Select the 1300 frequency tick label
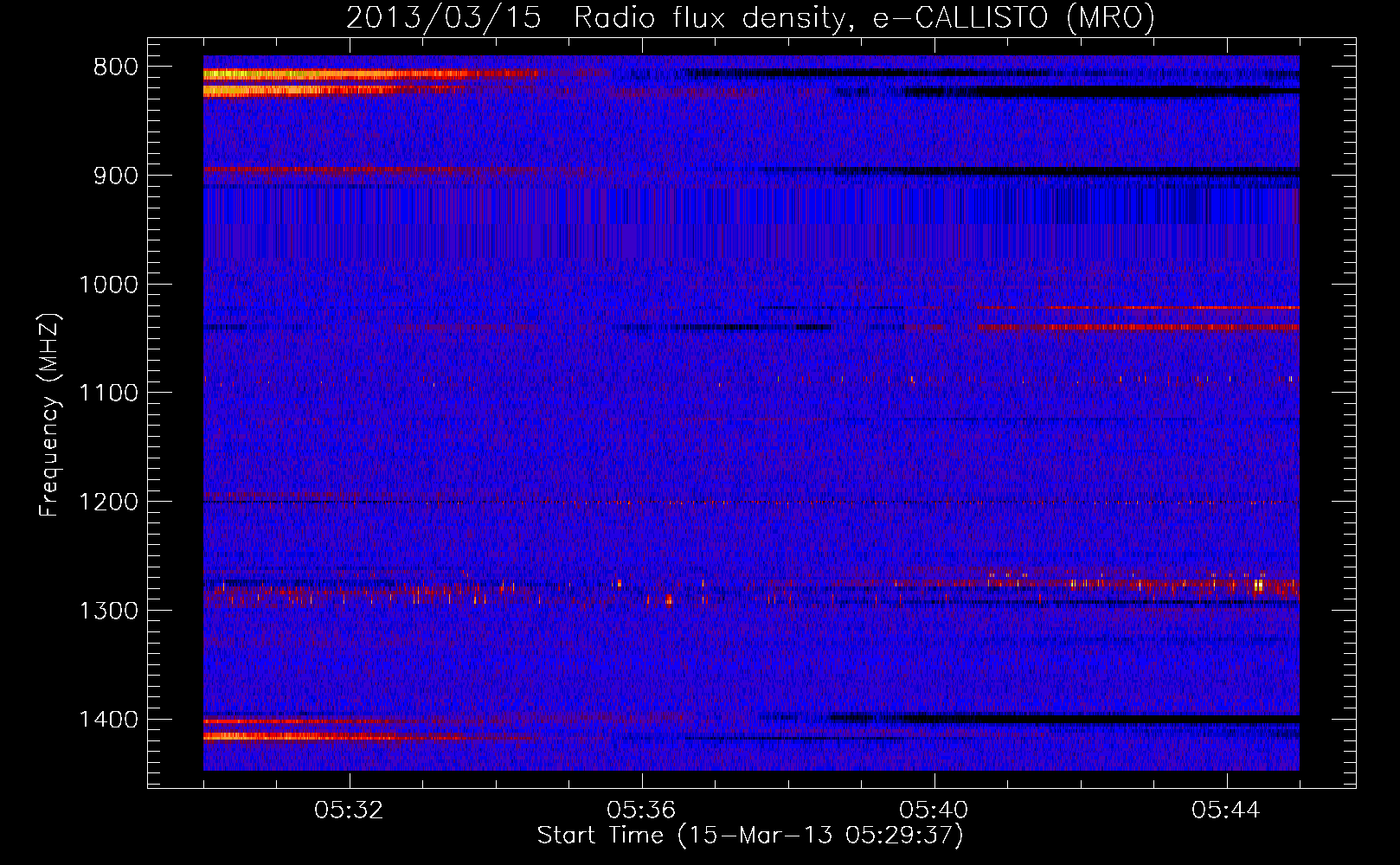The width and height of the screenshot is (1400, 865). (108, 611)
